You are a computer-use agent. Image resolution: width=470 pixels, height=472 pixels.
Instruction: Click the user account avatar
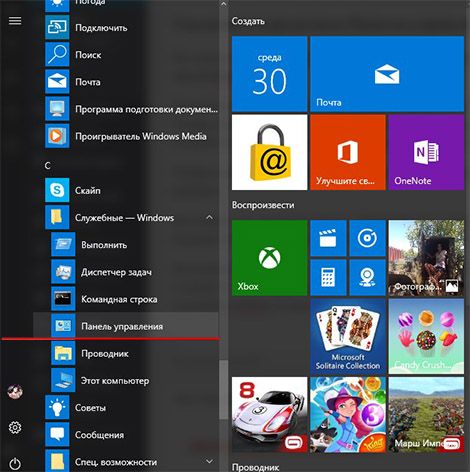pyautogui.click(x=15, y=391)
